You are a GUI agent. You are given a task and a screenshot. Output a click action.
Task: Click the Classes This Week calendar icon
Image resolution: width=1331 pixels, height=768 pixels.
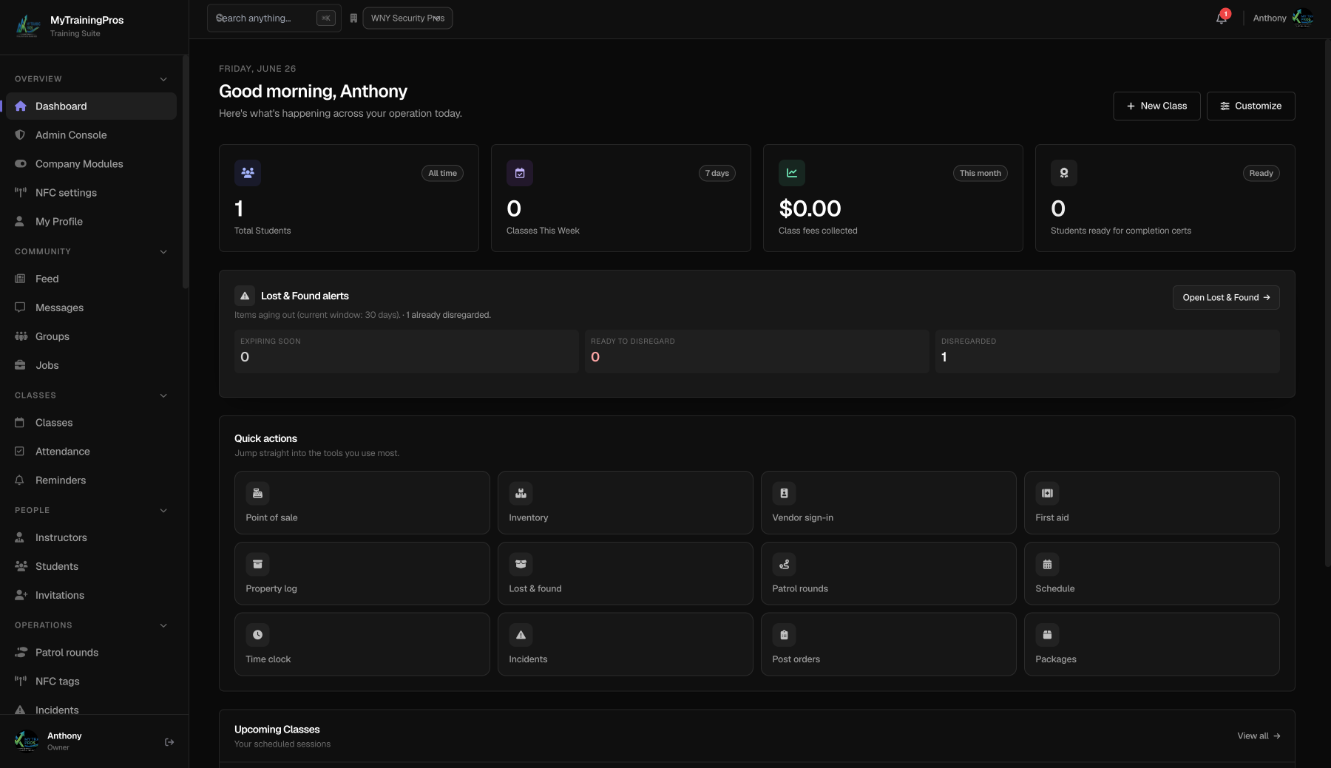[x=520, y=173]
